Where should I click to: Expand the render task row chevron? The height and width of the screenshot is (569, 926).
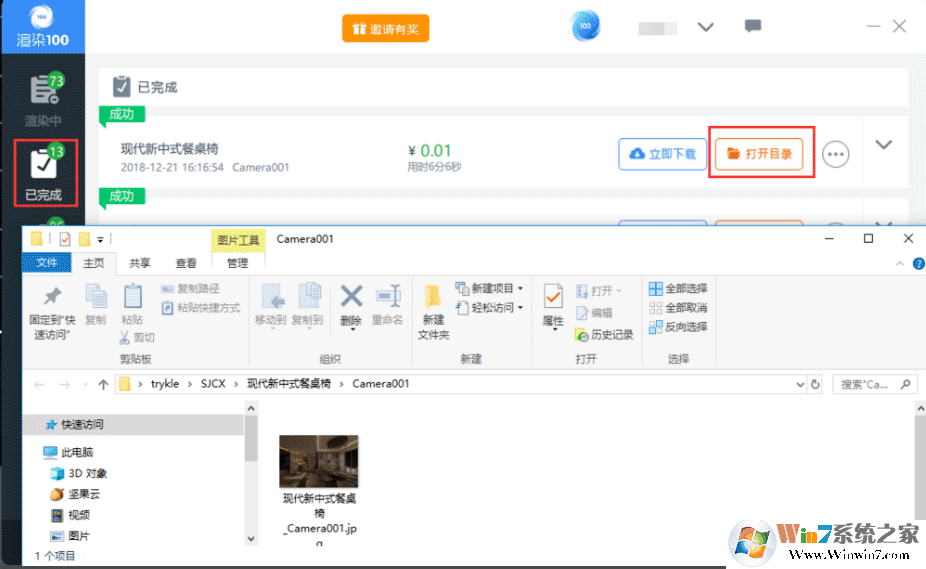883,145
